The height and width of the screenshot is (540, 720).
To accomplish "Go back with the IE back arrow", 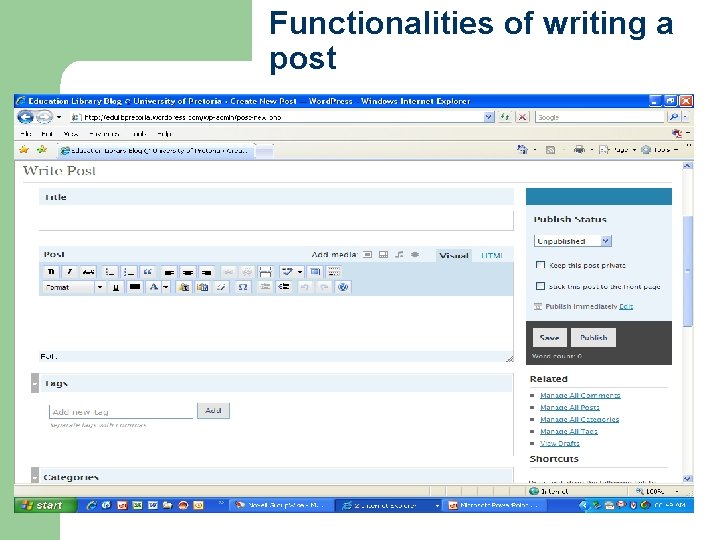I will point(26,117).
